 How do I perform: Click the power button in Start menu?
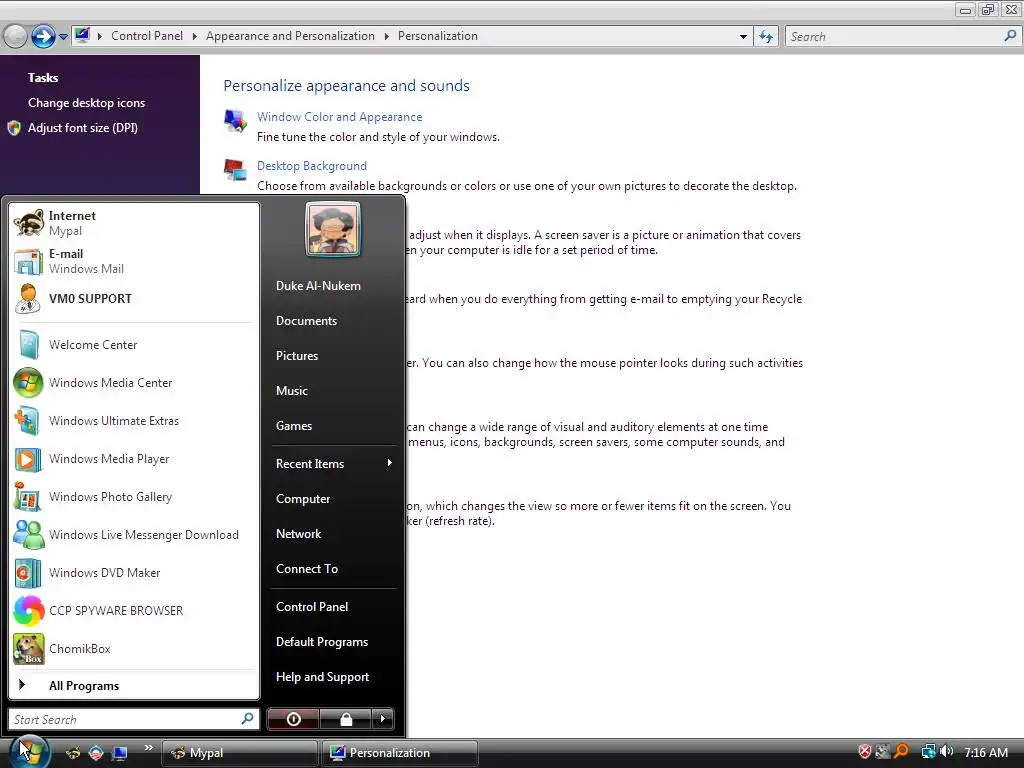click(x=293, y=719)
